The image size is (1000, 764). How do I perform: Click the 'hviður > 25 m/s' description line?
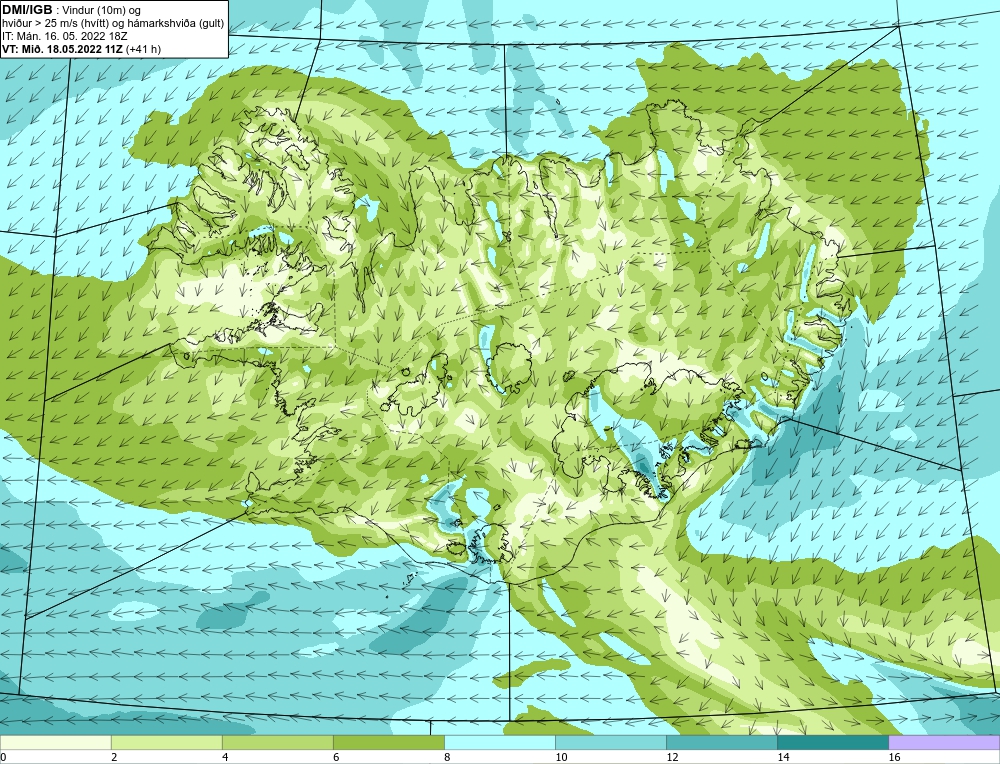tap(113, 24)
